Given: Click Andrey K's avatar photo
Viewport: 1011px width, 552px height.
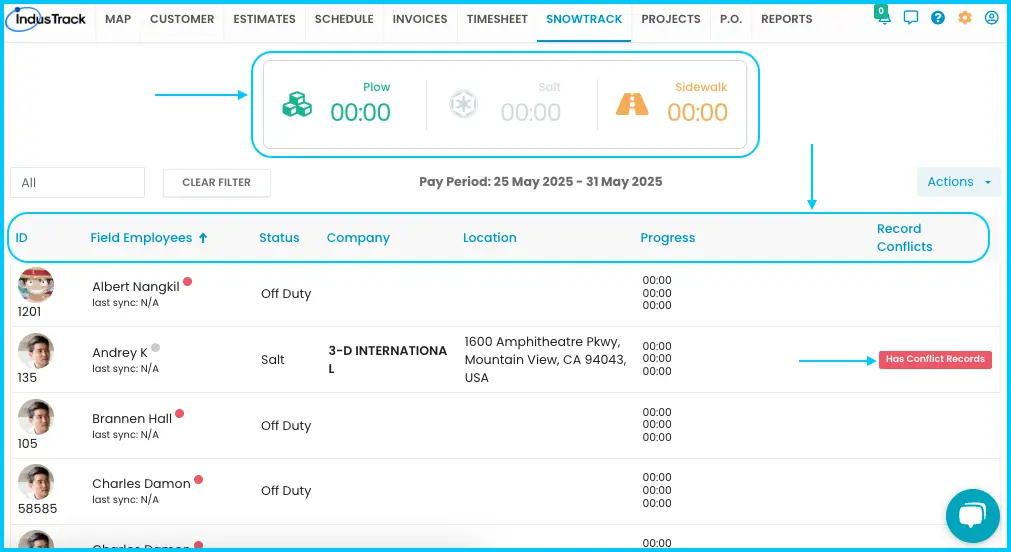Looking at the screenshot, I should 35,351.
